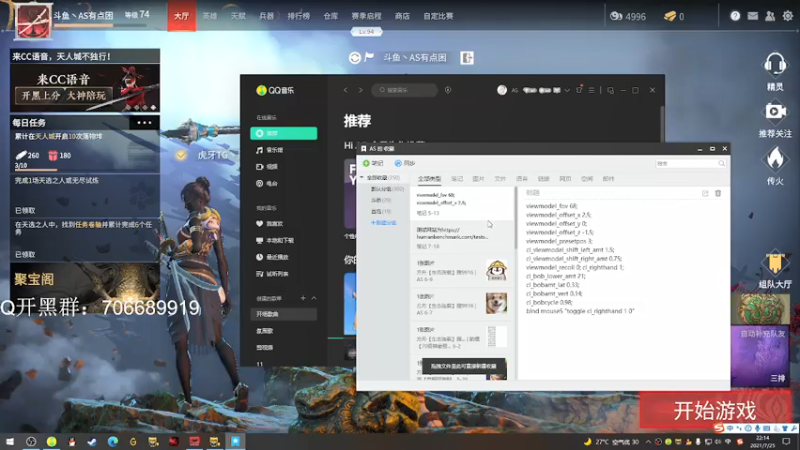
Task: Open the game help question mark icon
Action: point(735,16)
